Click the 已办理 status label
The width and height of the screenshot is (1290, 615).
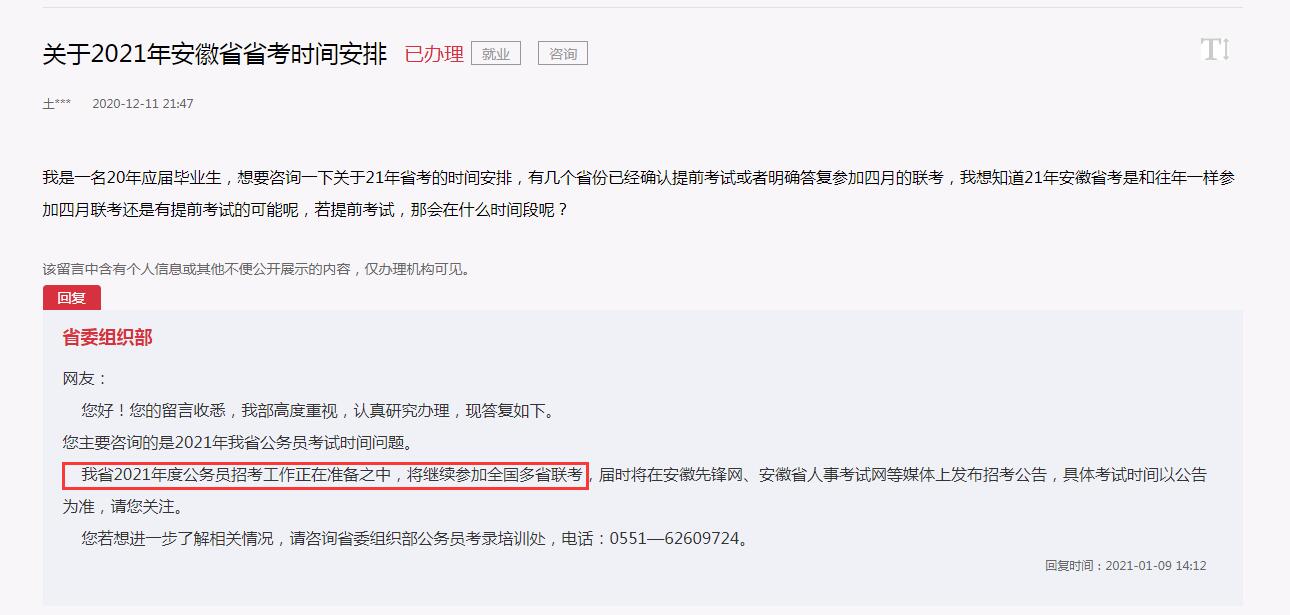coord(434,54)
